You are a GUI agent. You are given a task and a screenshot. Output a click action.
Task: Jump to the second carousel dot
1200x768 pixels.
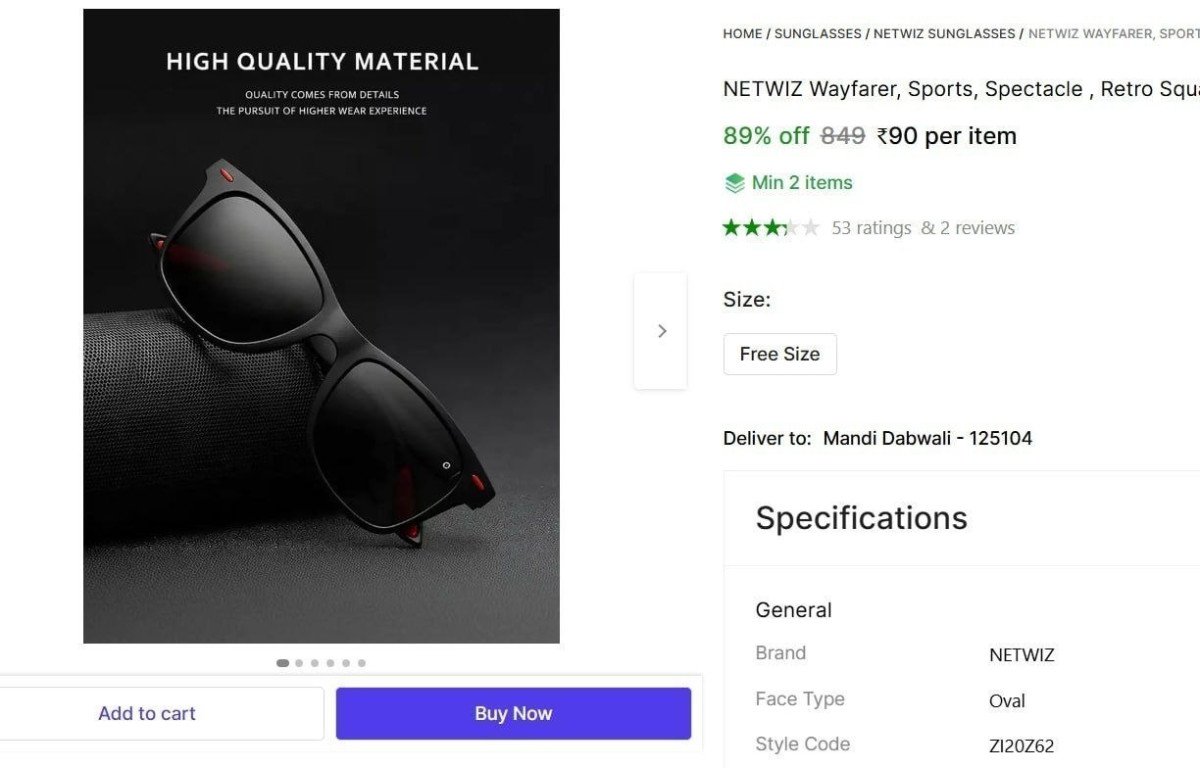tap(299, 663)
